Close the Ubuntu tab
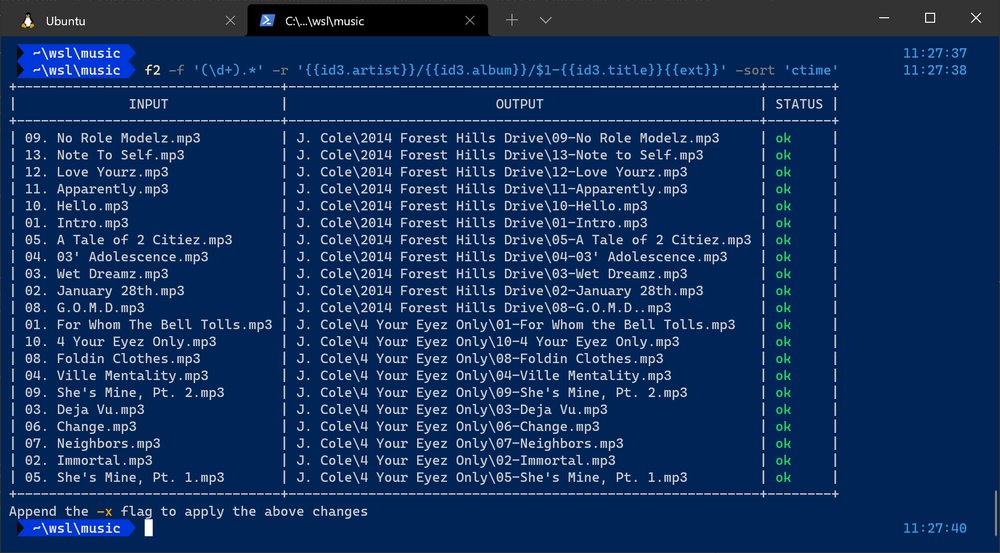The image size is (1000, 553). (230, 21)
